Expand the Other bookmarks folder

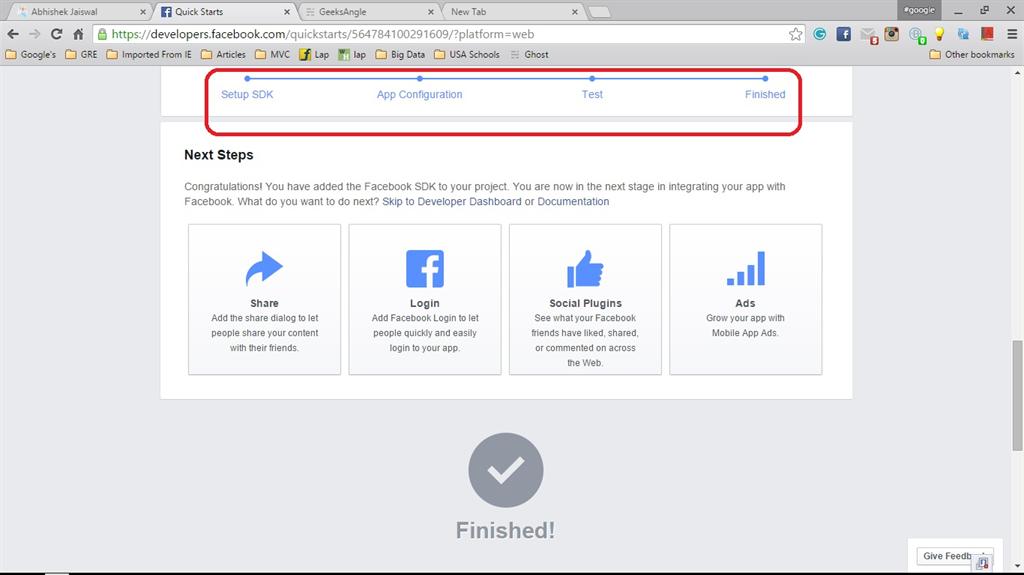pyautogui.click(x=972, y=54)
